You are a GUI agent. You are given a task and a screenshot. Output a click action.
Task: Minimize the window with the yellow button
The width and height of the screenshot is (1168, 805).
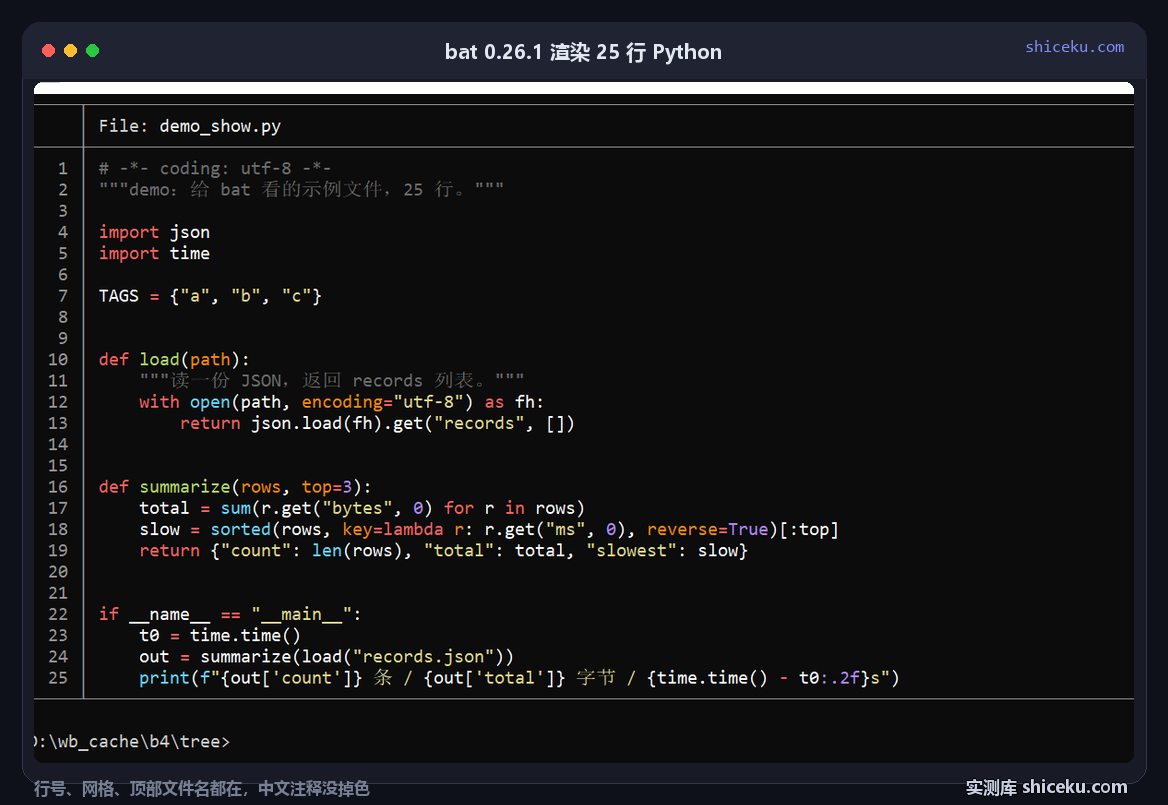pos(71,51)
